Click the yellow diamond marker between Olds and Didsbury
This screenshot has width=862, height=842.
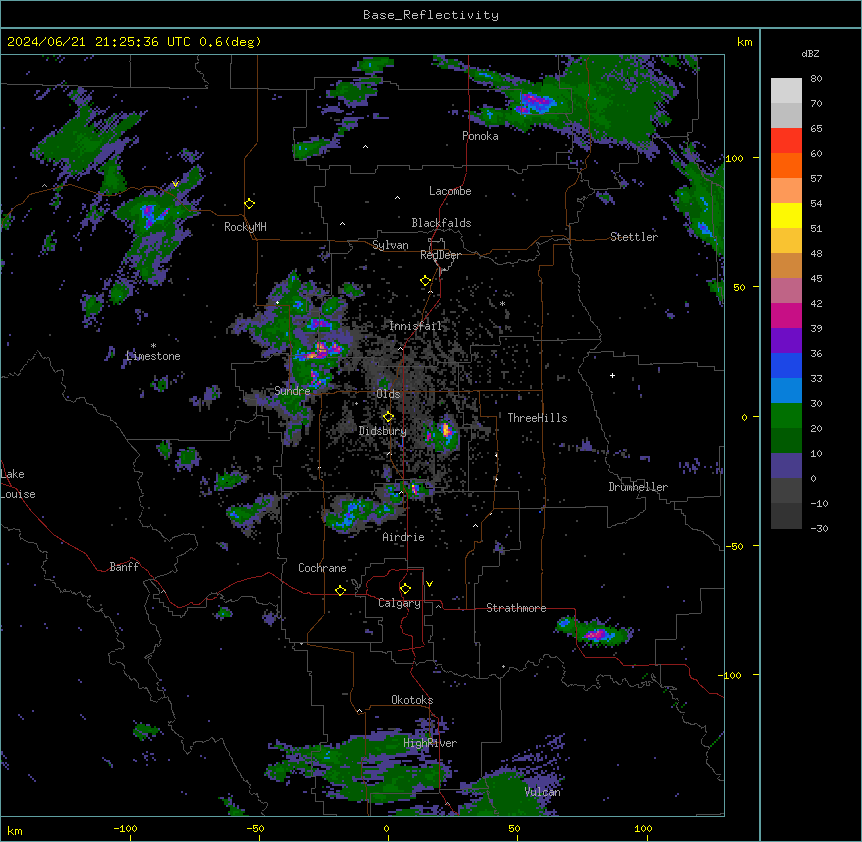point(389,417)
